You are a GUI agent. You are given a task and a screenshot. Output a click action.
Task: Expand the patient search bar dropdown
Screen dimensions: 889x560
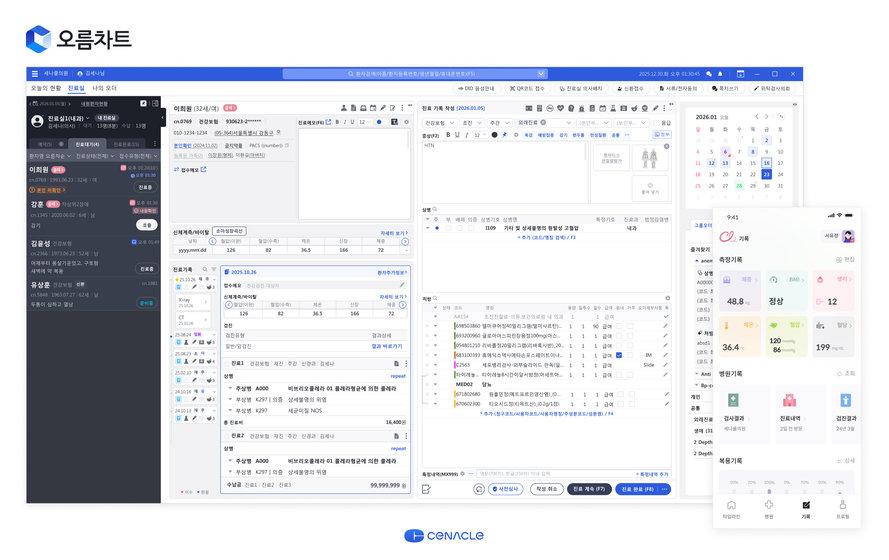(x=541, y=74)
